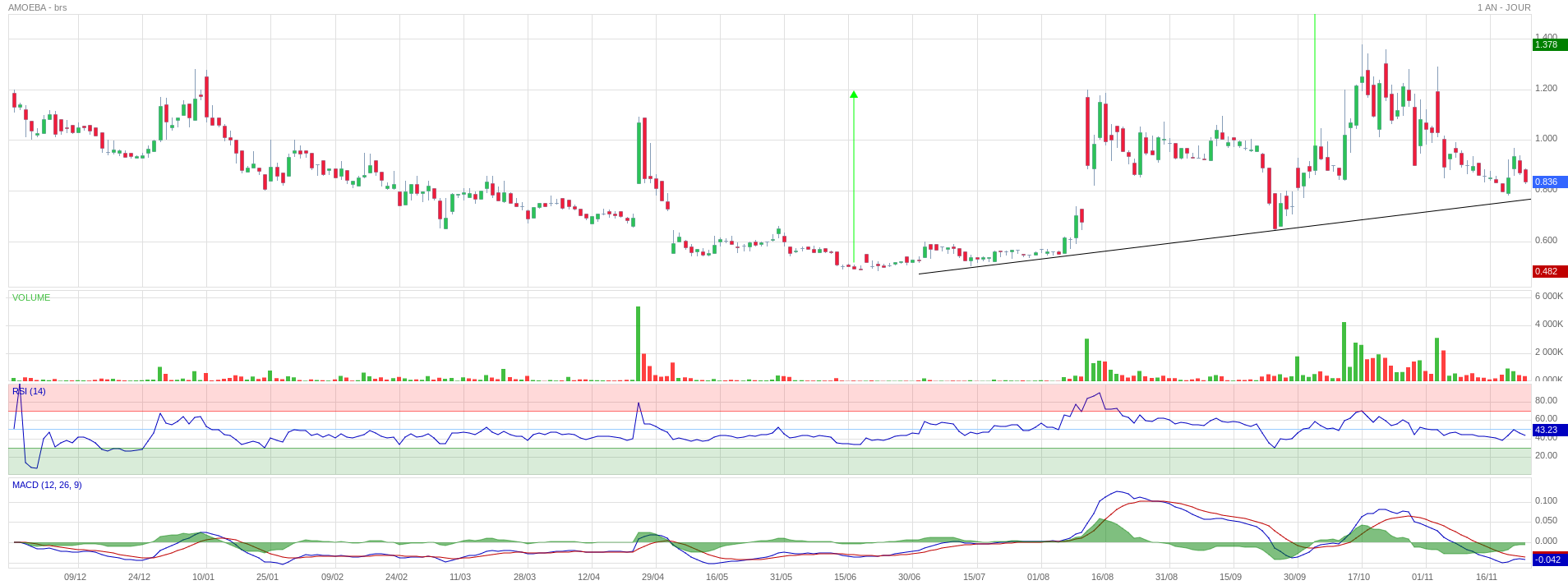Click the red 0.482 low price tag
This screenshot has width=1568, height=585.
1548,271
